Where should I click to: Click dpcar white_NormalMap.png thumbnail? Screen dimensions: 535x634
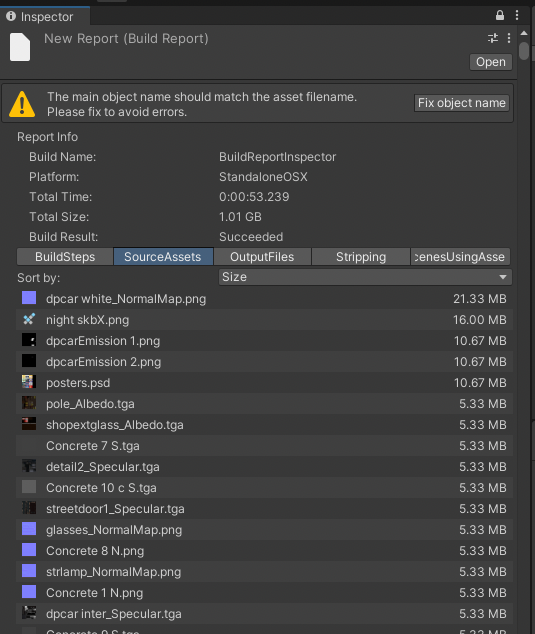pos(29,298)
